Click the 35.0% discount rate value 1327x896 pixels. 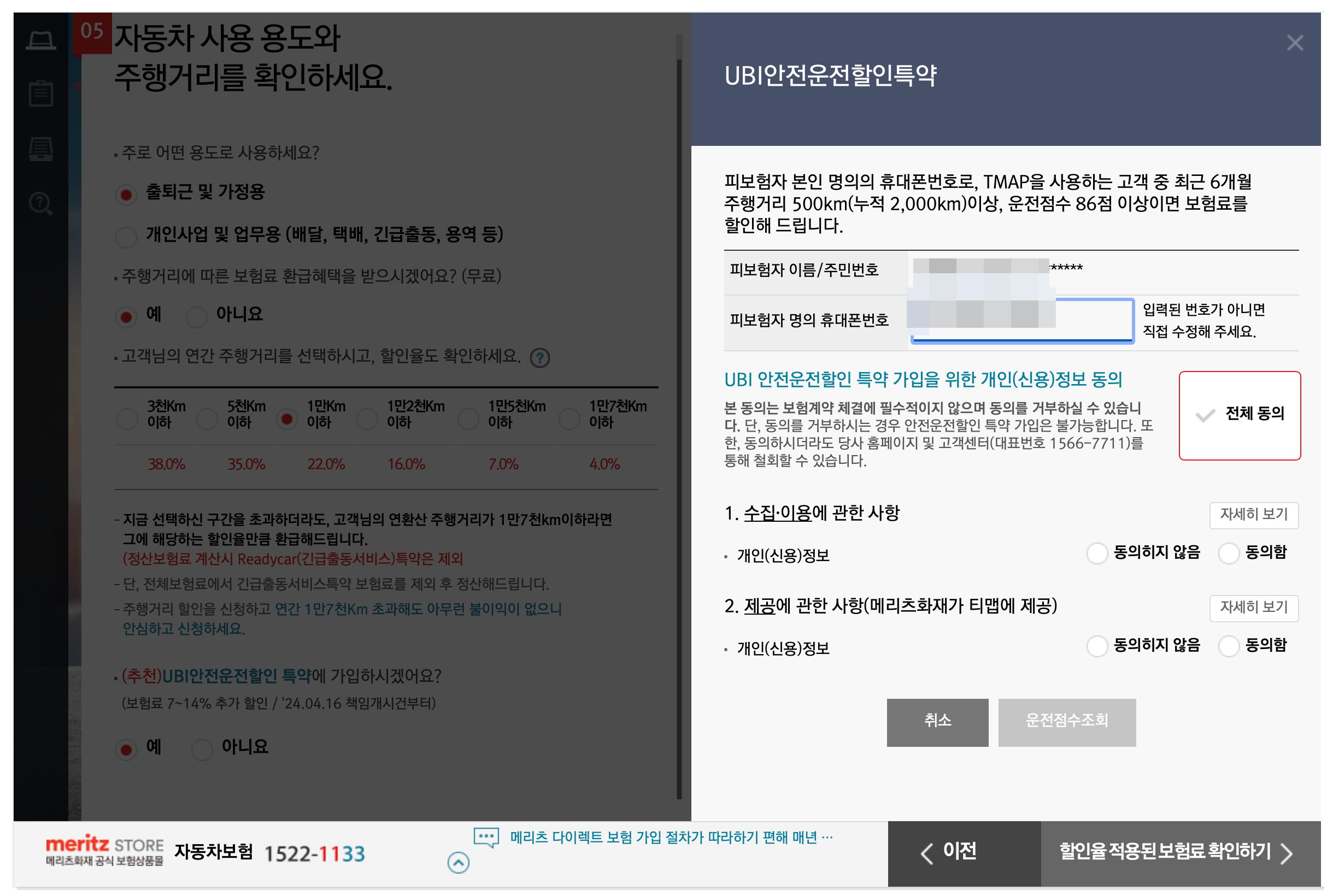click(x=246, y=464)
